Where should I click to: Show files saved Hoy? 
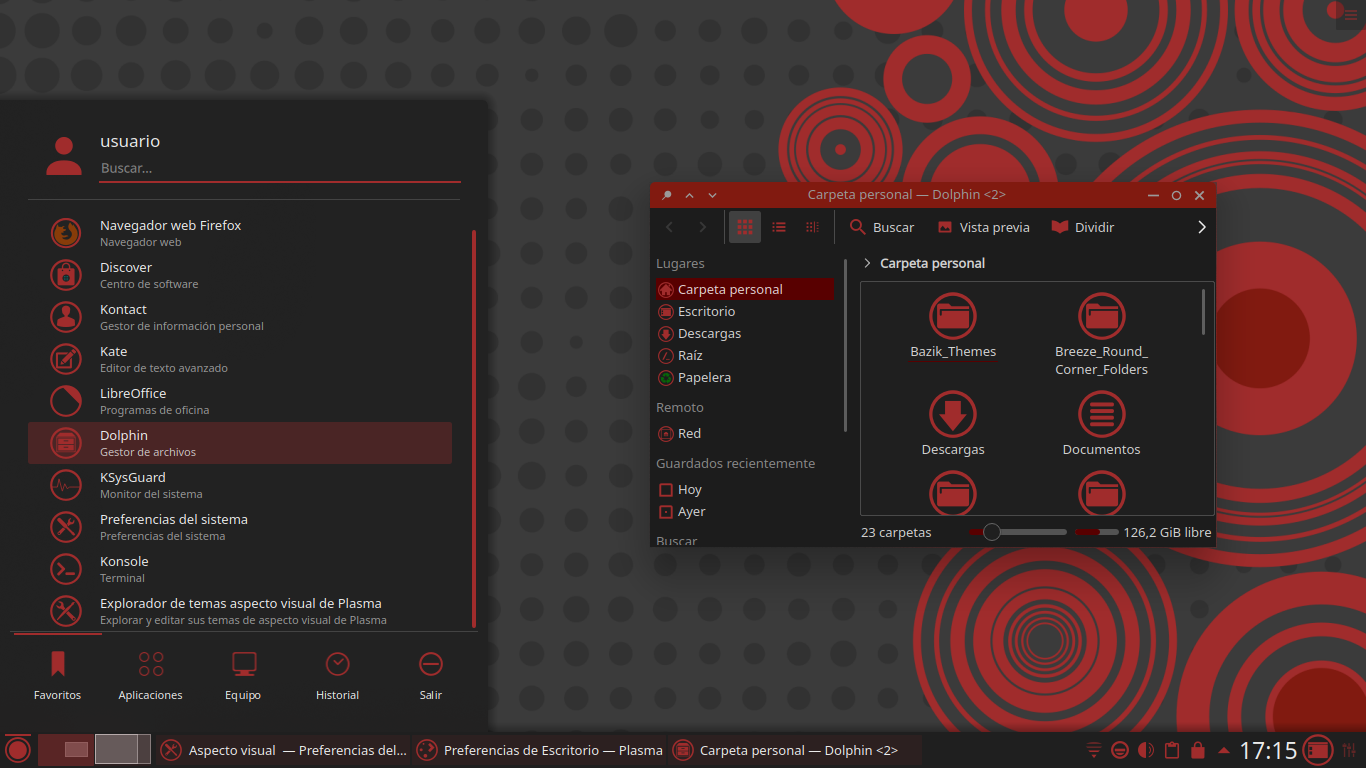(x=745, y=489)
